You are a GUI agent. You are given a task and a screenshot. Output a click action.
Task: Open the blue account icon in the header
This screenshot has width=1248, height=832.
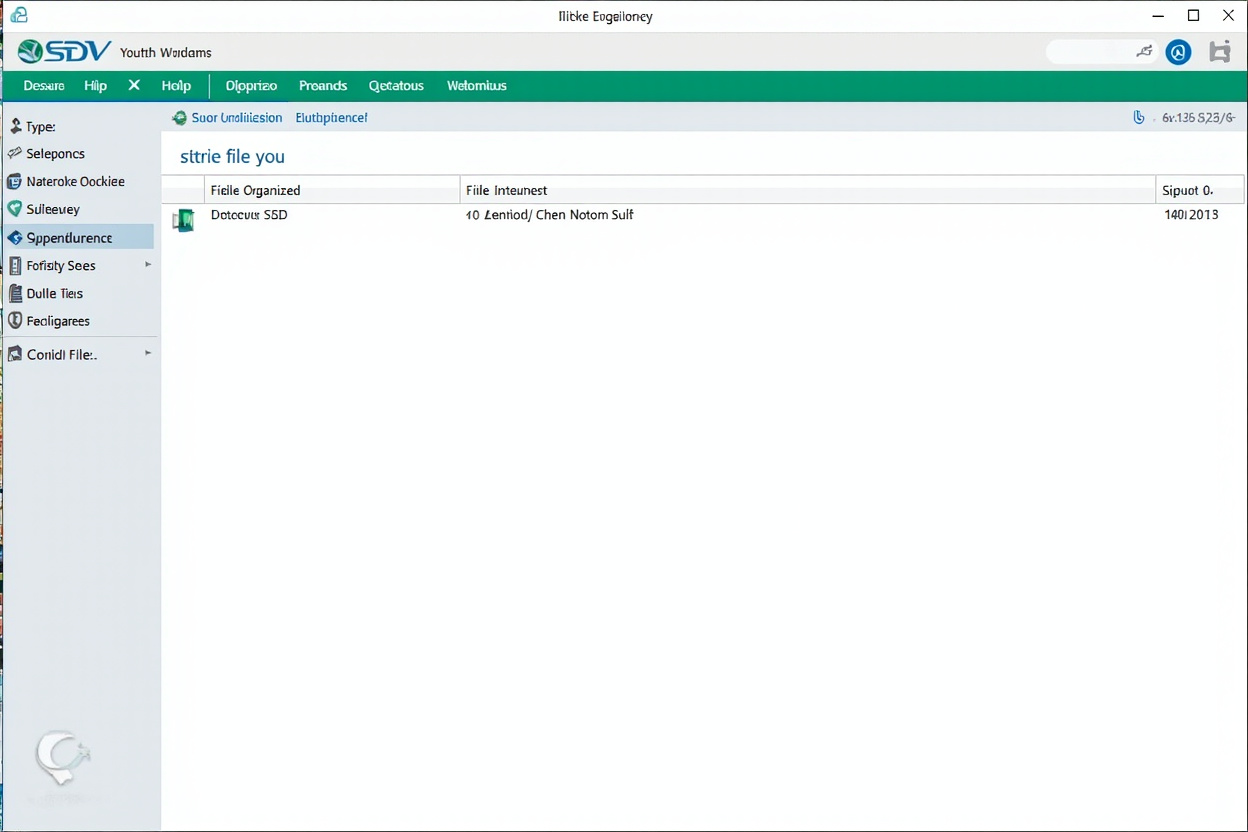(1179, 53)
